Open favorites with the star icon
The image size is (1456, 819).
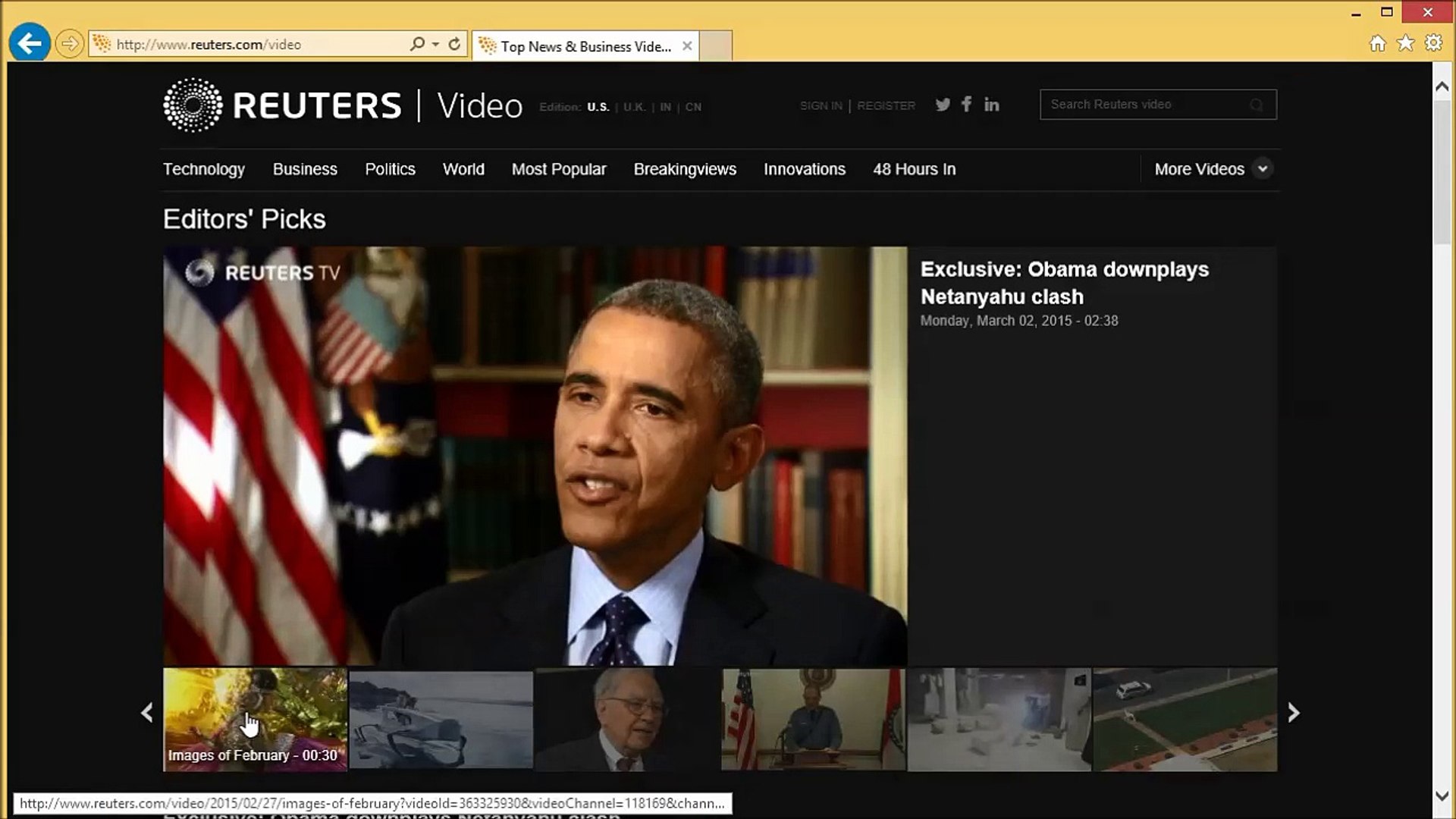pos(1404,43)
